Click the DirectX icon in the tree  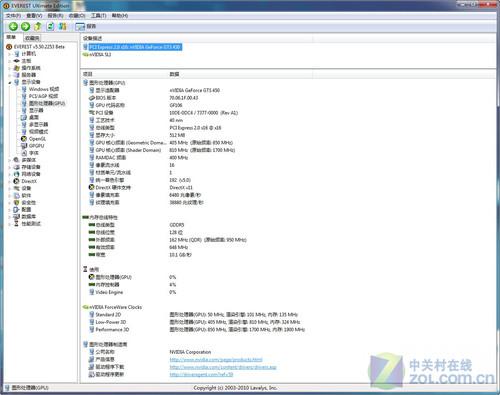16,181
